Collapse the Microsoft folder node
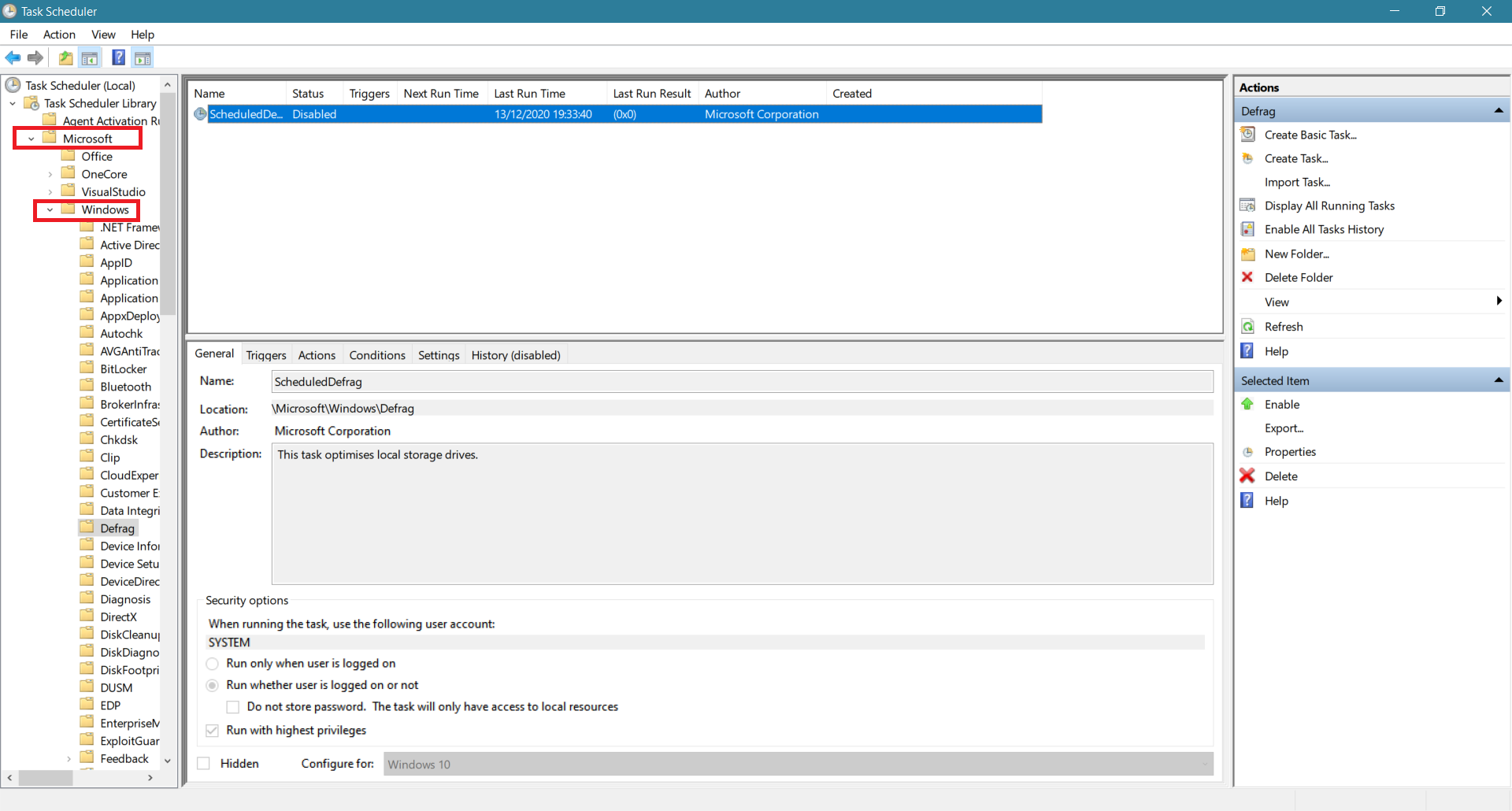This screenshot has height=811, width=1512. click(31, 139)
